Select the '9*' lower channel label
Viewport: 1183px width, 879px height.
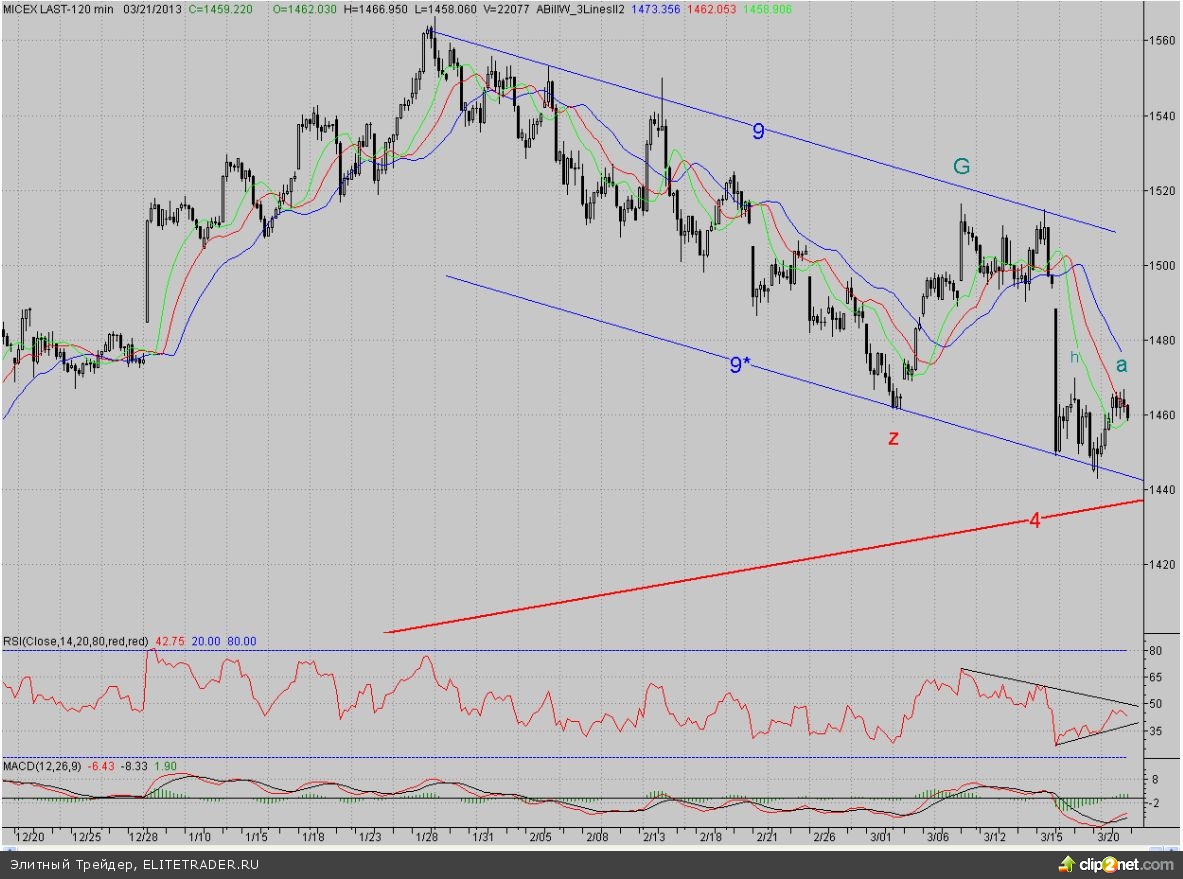click(737, 365)
